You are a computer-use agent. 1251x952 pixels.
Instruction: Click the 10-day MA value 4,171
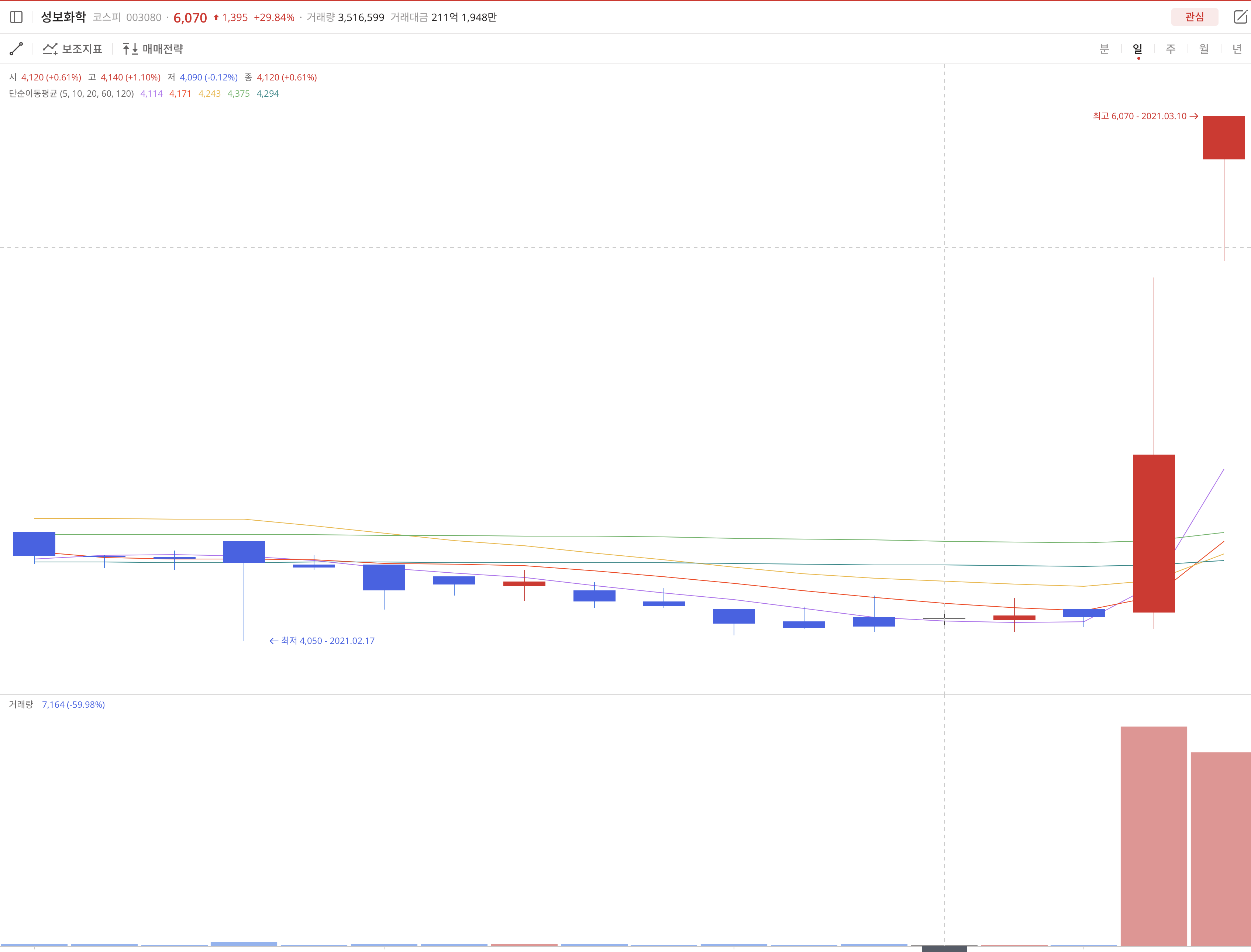pos(180,93)
